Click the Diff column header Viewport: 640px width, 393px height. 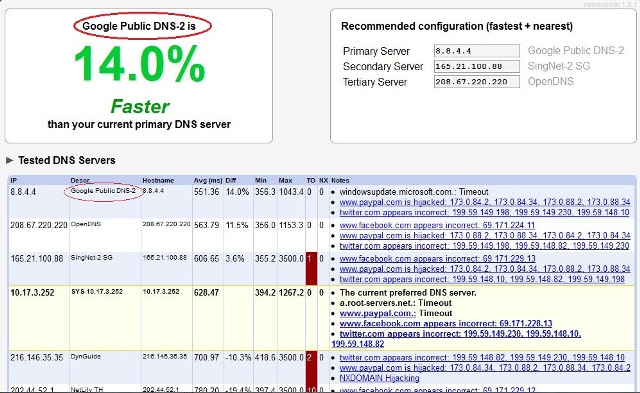(x=231, y=180)
